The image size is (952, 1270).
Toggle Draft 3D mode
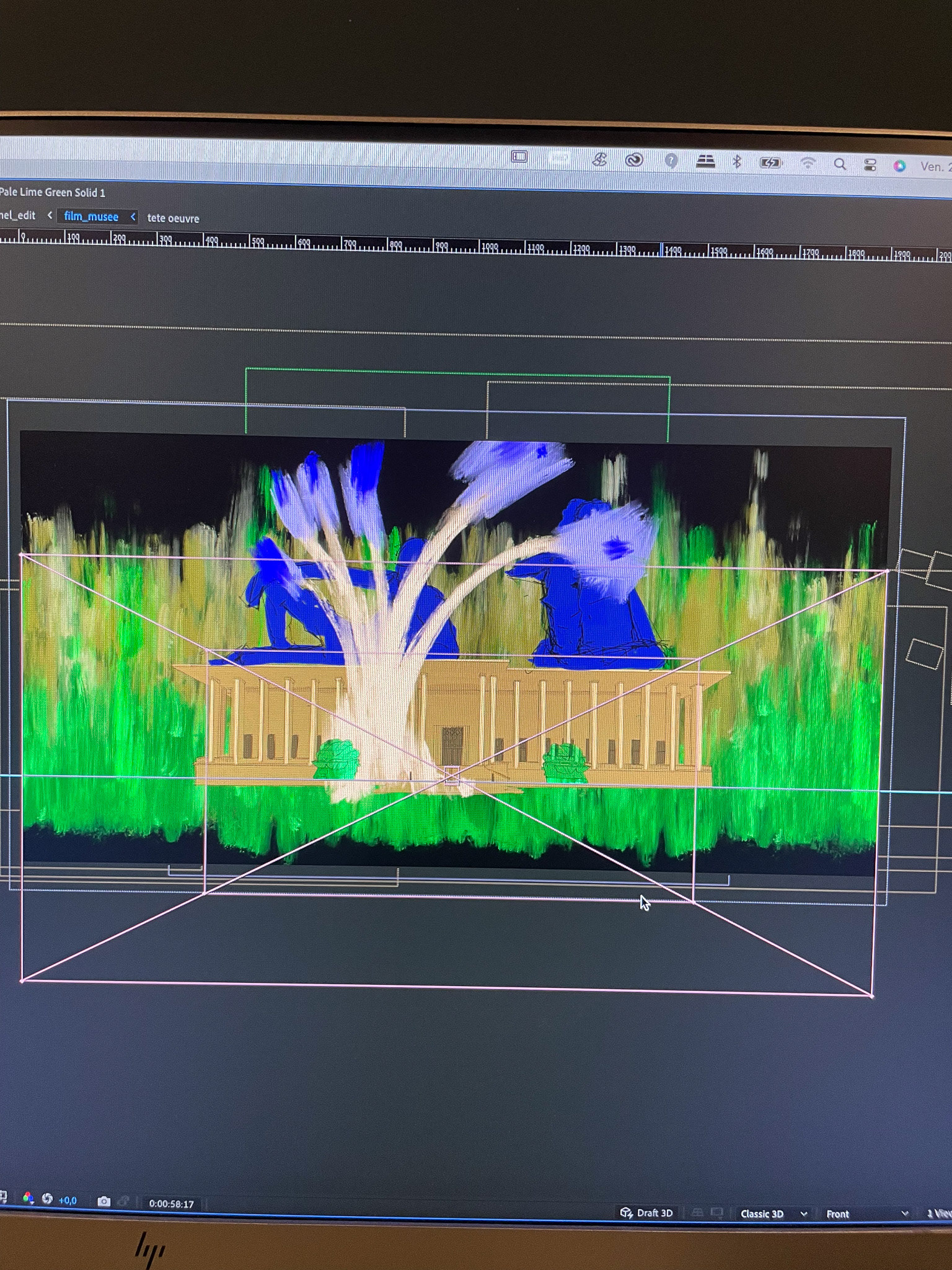coord(646,1212)
